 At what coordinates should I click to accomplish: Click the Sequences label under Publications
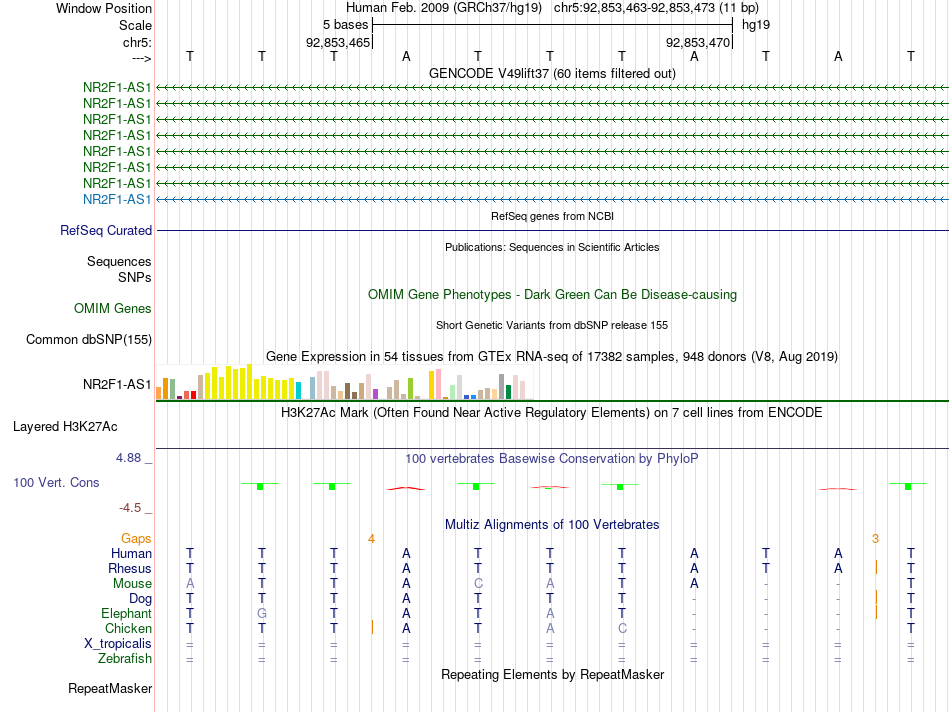point(119,261)
